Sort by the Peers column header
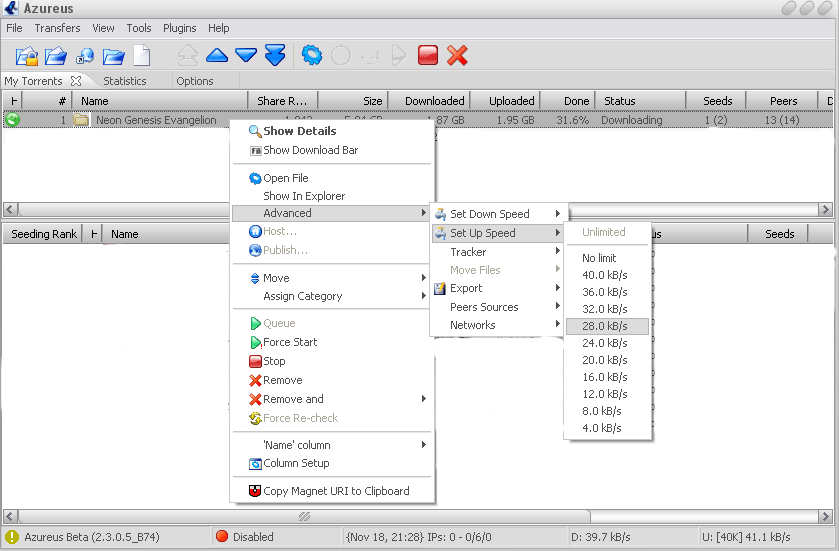This screenshot has width=839, height=551. pos(782,101)
